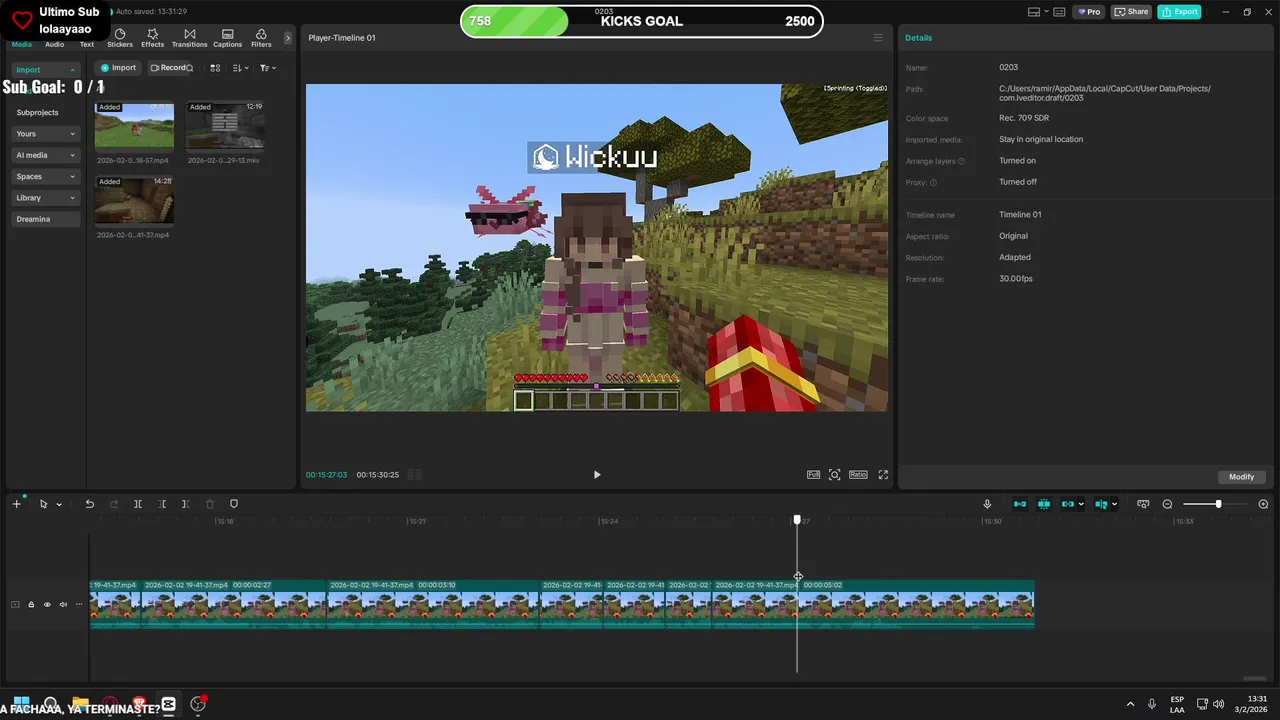
Task: Expand the Spaces section
Action: [x=45, y=176]
